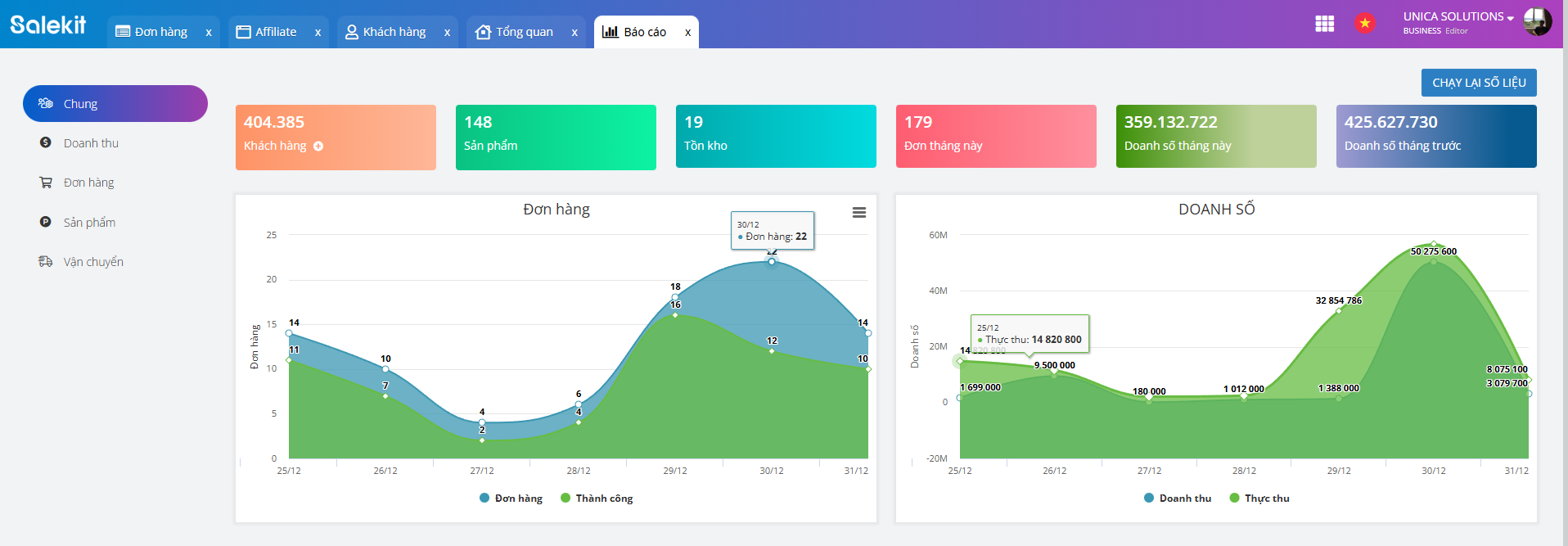Viewport: 1568px width, 546px height.
Task: Close the Affiliate tab
Action: click(318, 33)
